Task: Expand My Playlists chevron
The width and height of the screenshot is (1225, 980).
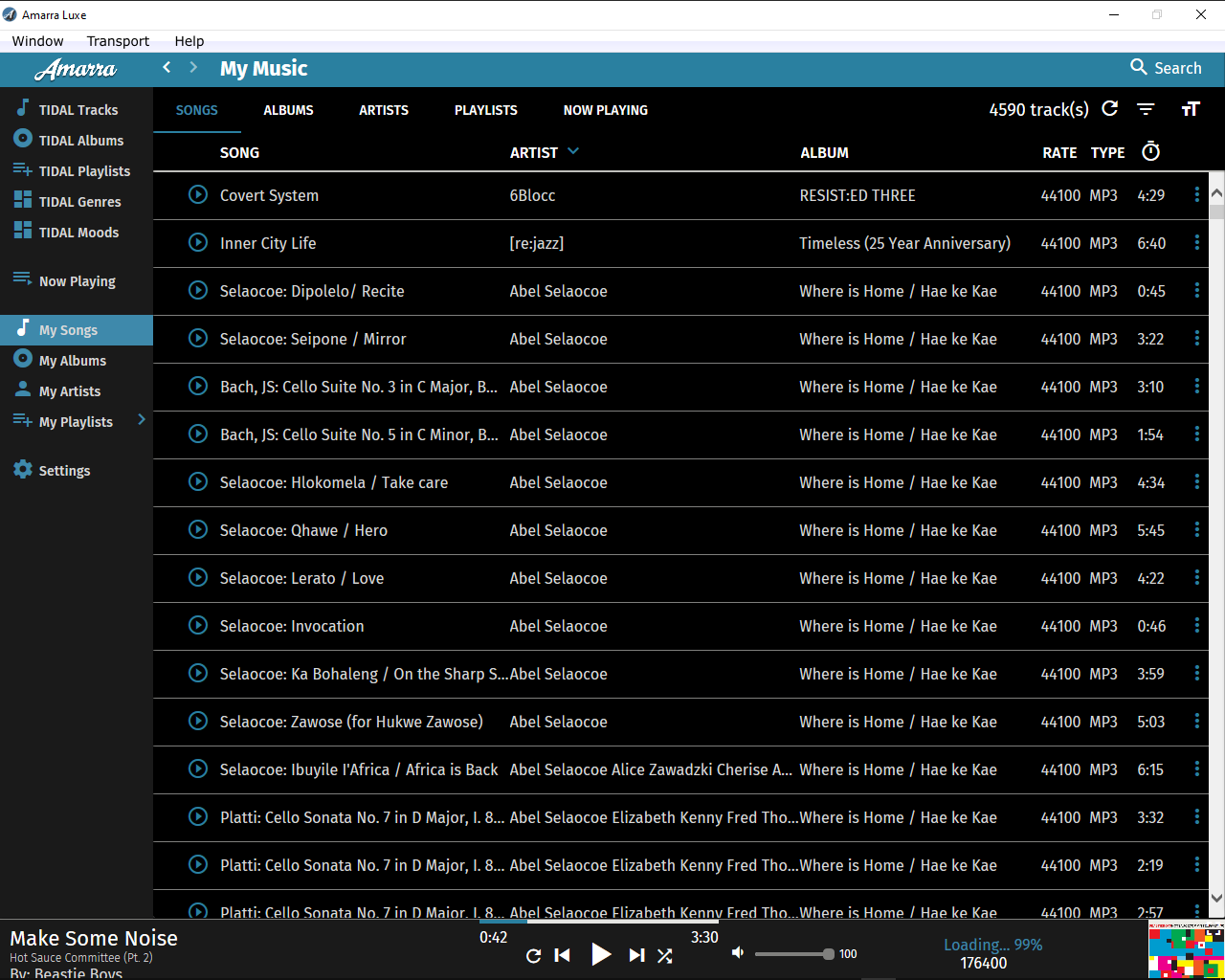Action: tap(142, 419)
